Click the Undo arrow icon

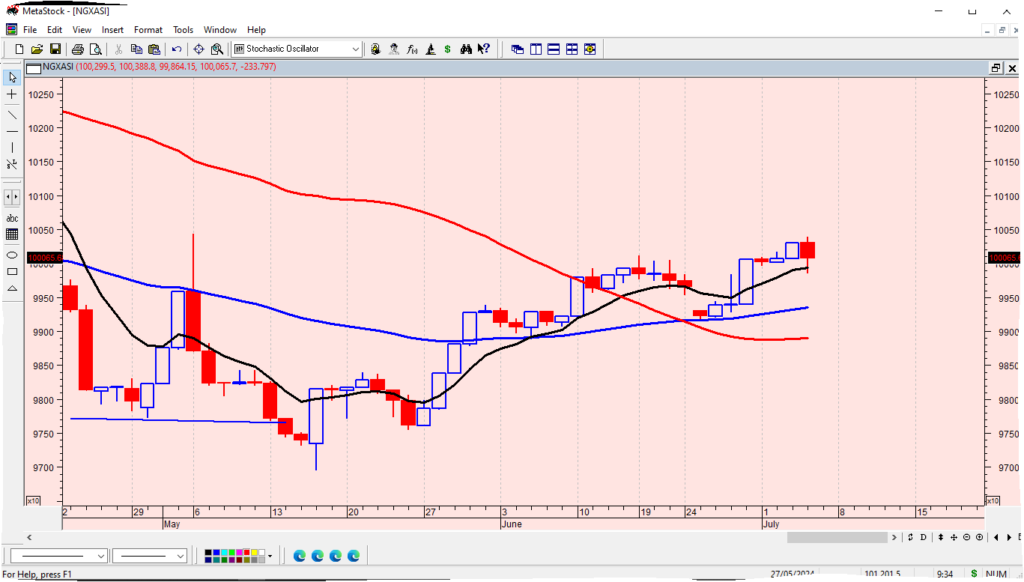pyautogui.click(x=177, y=49)
